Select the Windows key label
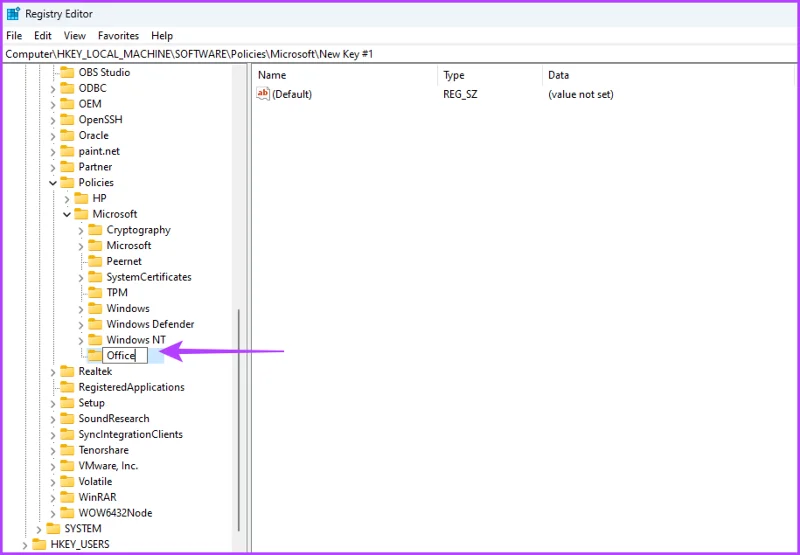 [x=128, y=309]
